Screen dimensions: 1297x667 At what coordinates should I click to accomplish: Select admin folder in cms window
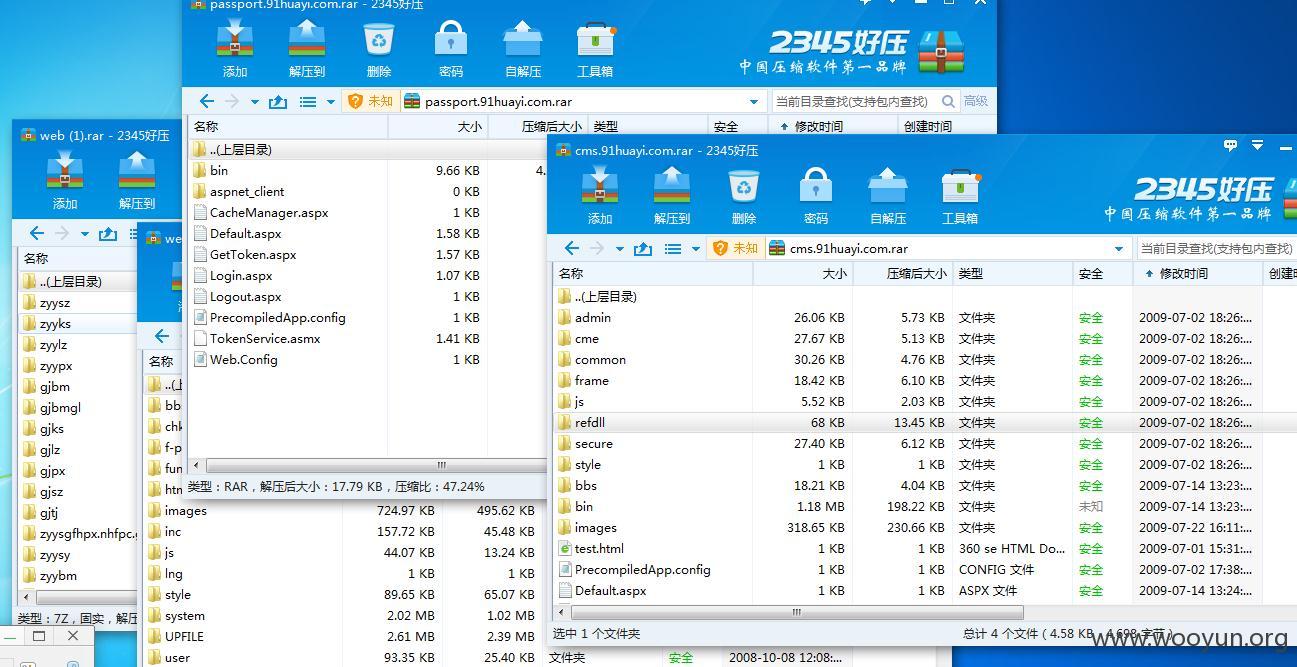click(x=925, y=317)
